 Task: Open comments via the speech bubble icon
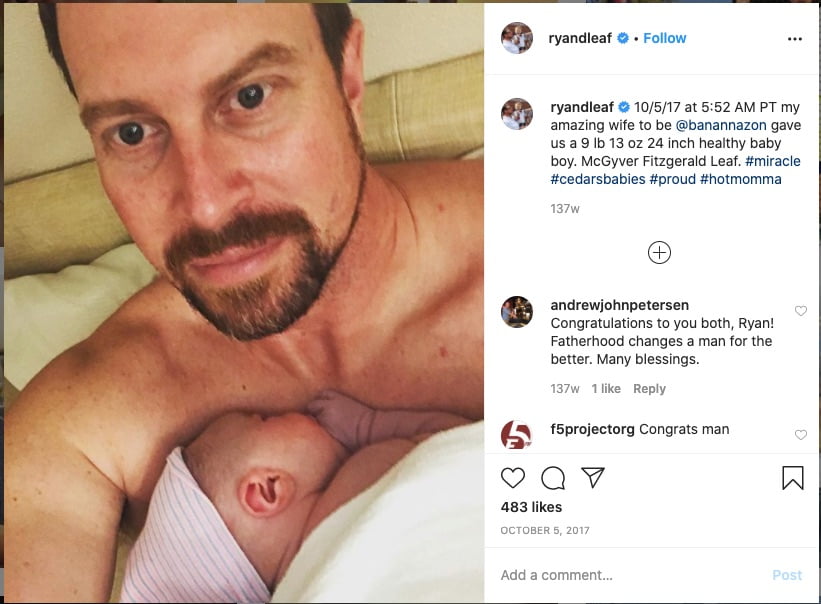point(553,478)
